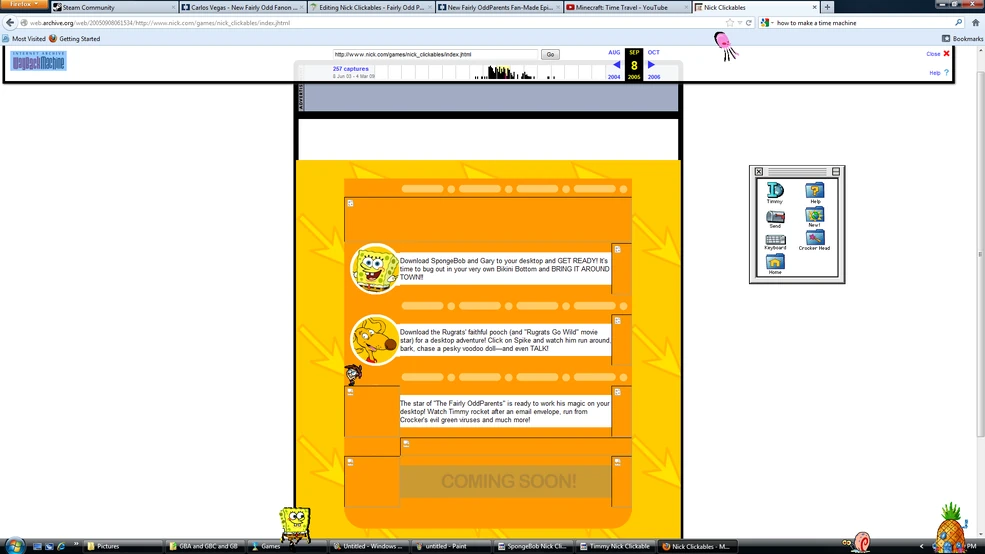Open the Bookmarks menu button
This screenshot has width=985, height=554.
tap(962, 39)
